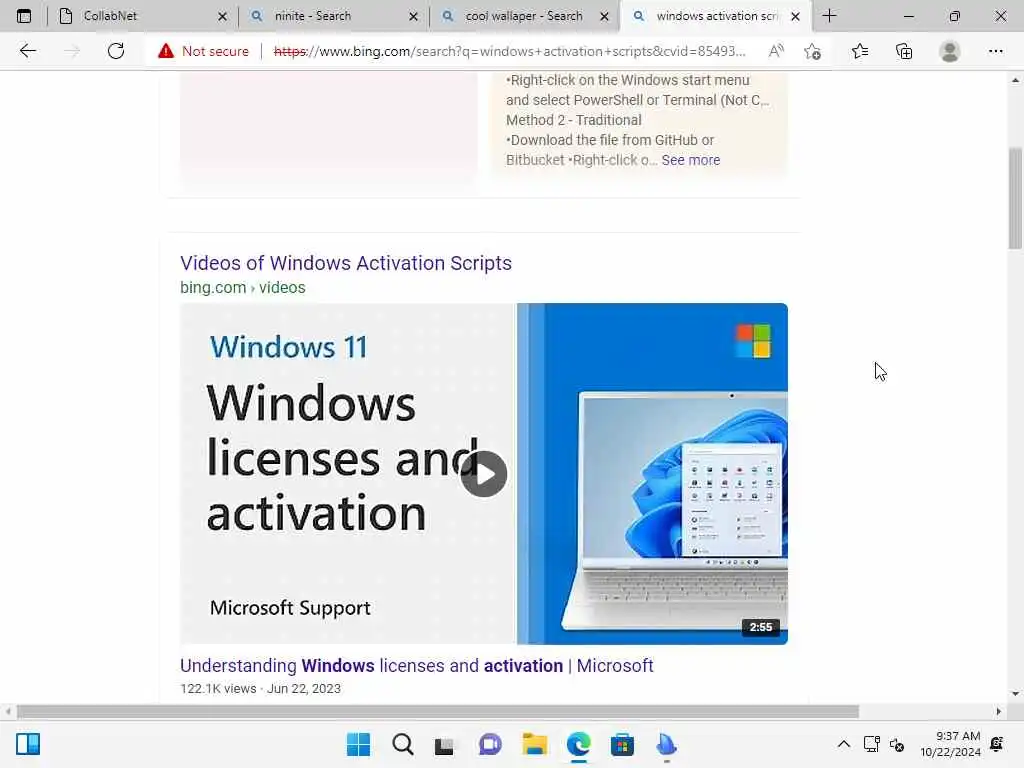1024x768 pixels.
Task: Close the windows activation scripts tab
Action: [x=795, y=16]
